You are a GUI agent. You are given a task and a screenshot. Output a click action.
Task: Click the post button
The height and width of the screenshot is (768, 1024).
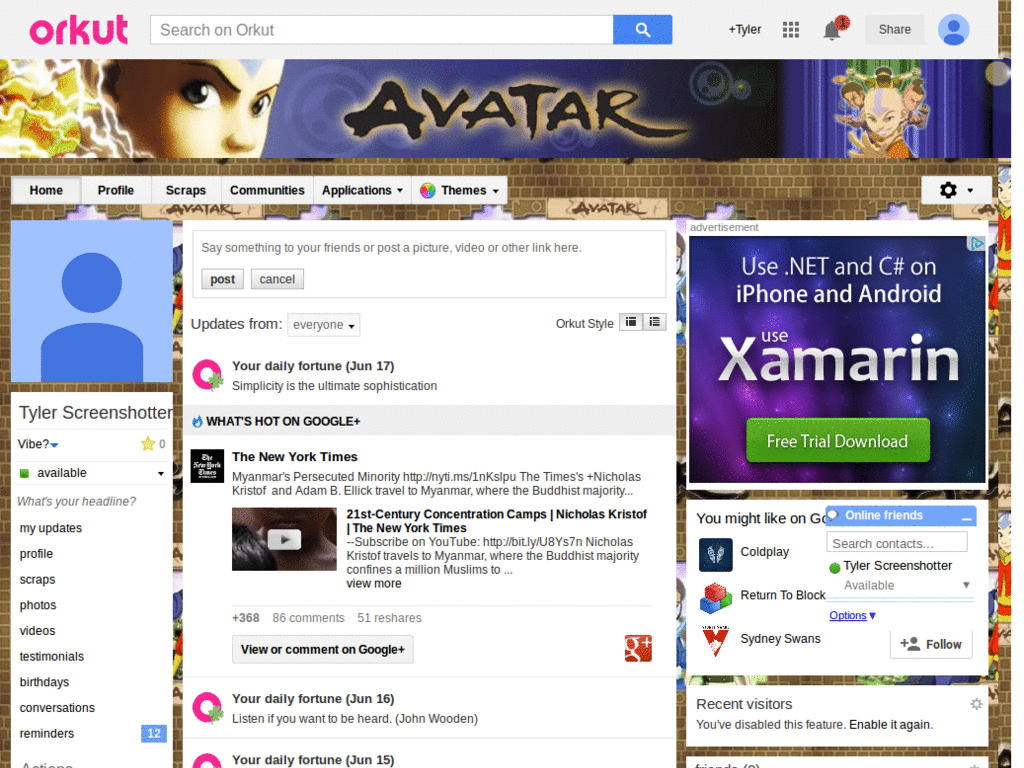click(222, 279)
